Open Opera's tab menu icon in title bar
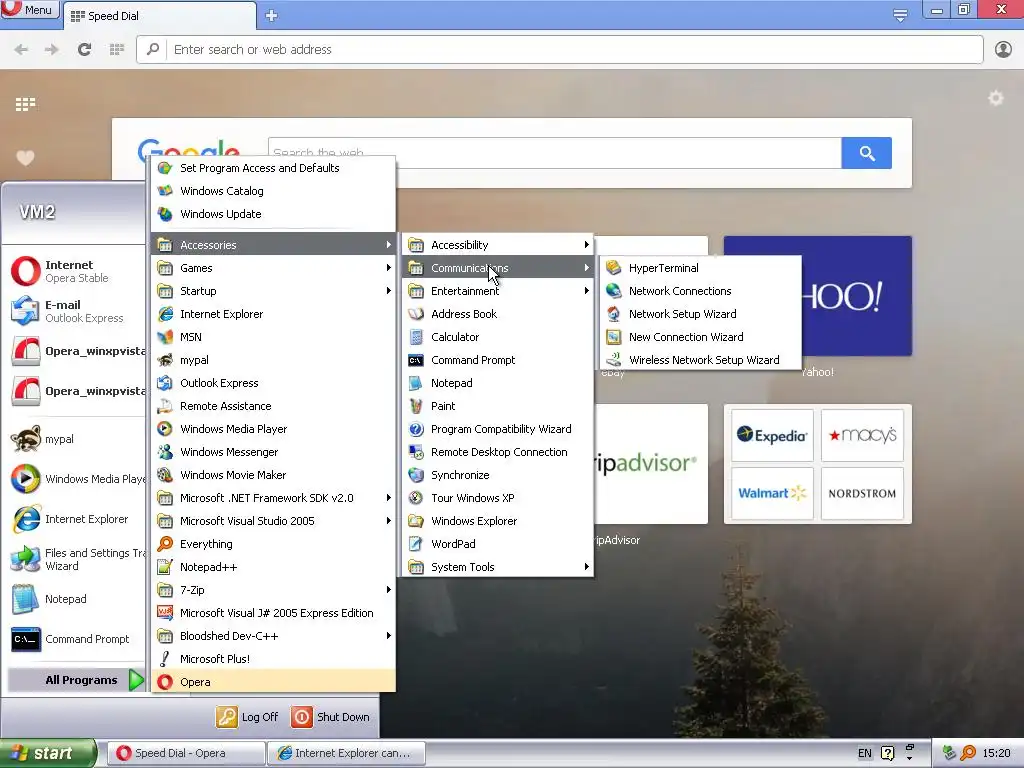This screenshot has width=1024, height=768. (x=900, y=15)
